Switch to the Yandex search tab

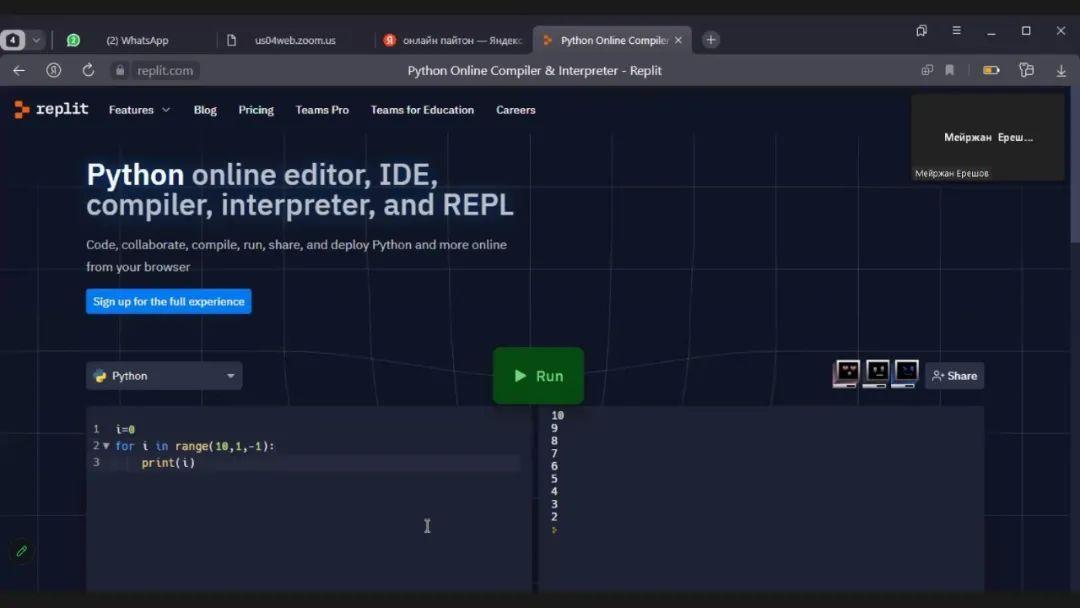(x=453, y=41)
